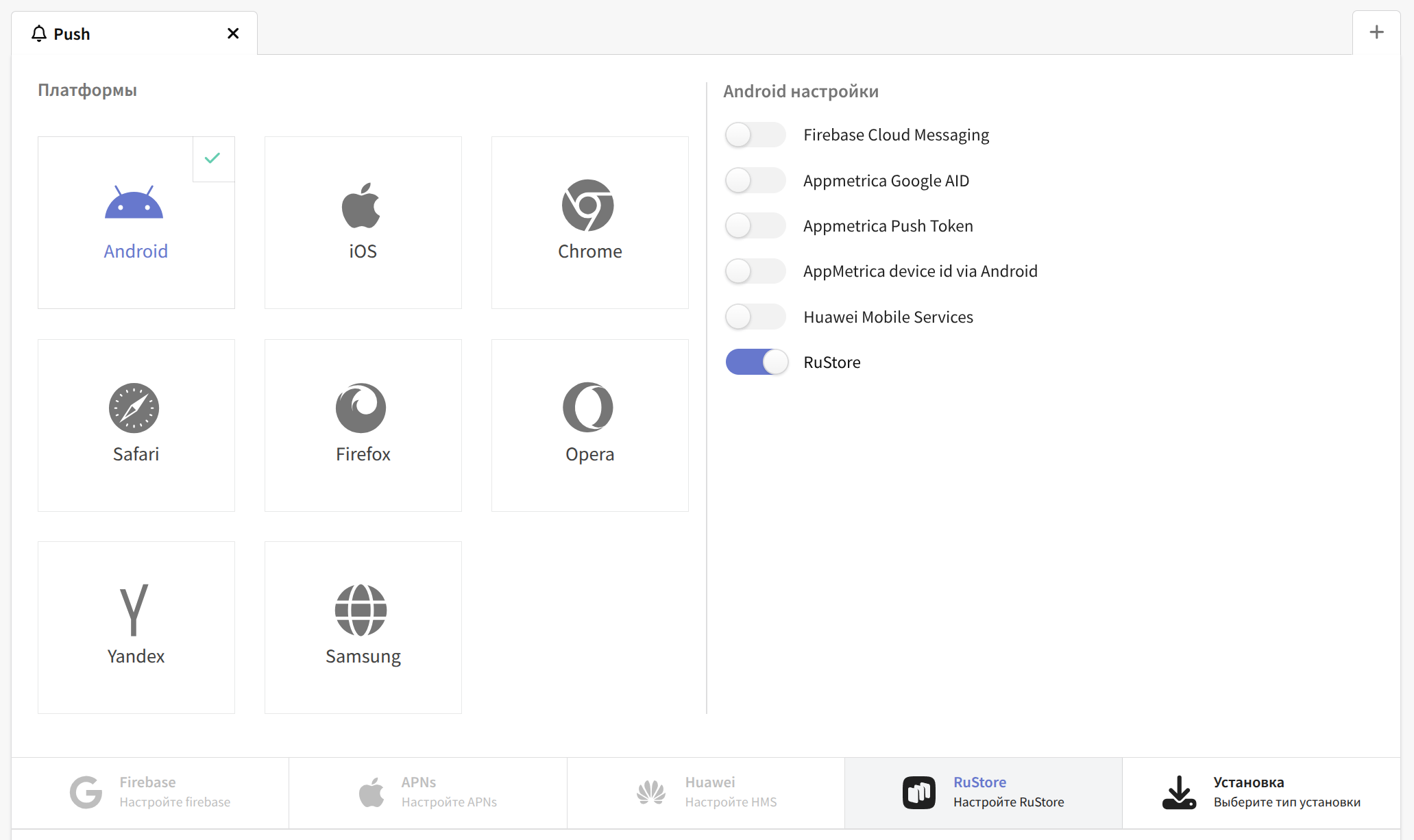Viewport: 1414px width, 840px height.
Task: Turn on Appmetrica Google AID switch
Action: pyautogui.click(x=755, y=181)
